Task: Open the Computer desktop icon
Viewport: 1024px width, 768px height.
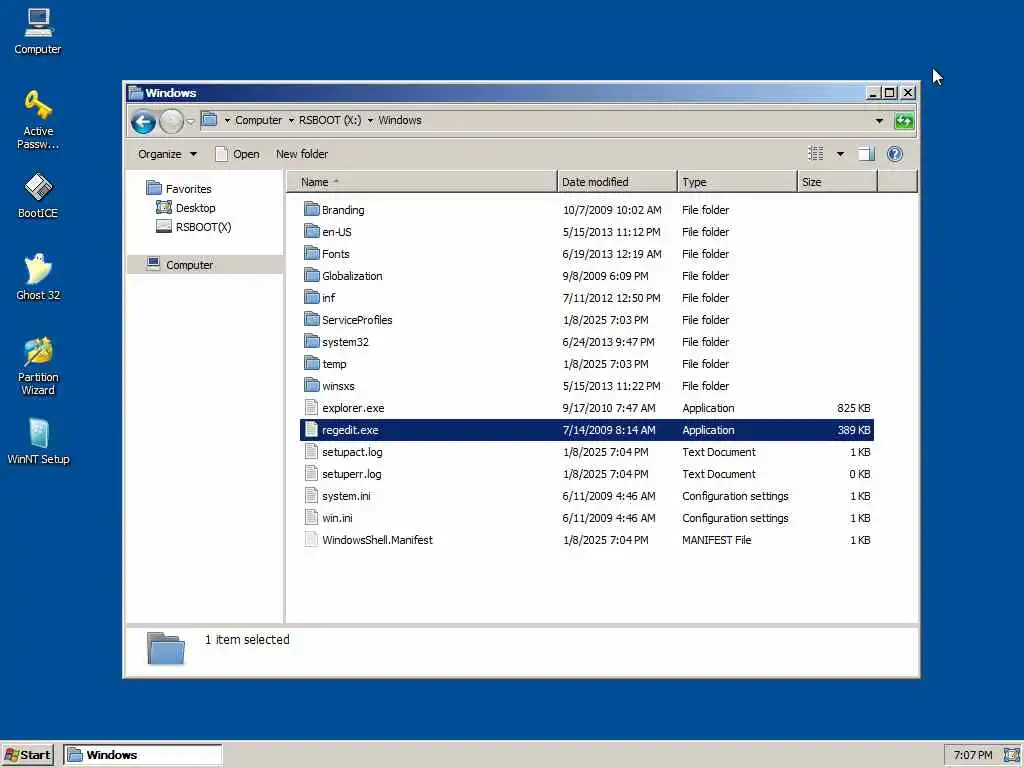Action: (38, 31)
